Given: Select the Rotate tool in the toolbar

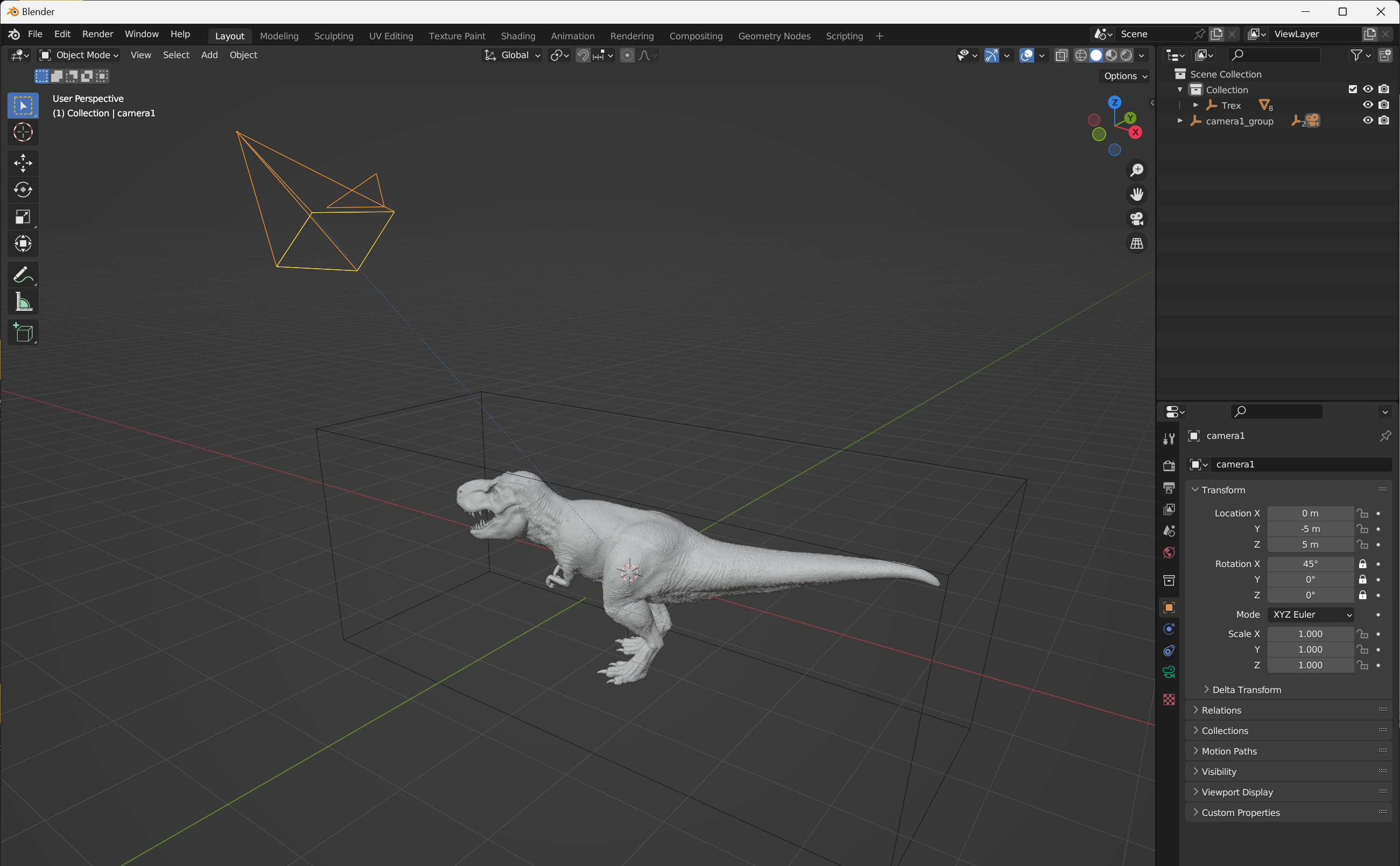Looking at the screenshot, I should 23,190.
